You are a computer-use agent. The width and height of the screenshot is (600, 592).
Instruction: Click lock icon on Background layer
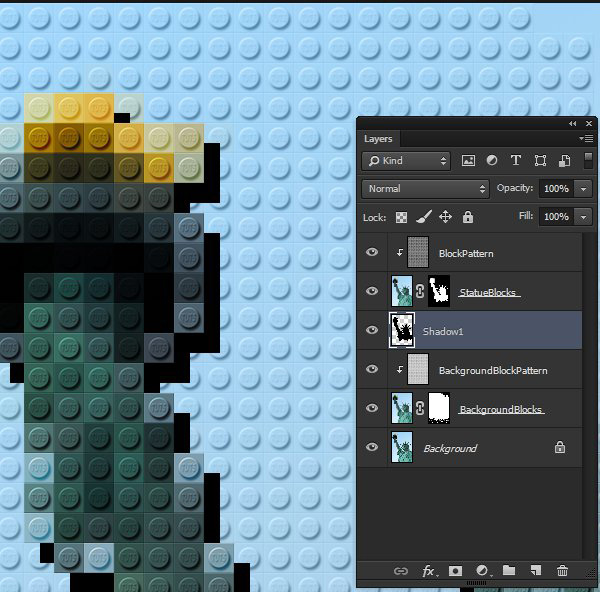(x=559, y=447)
